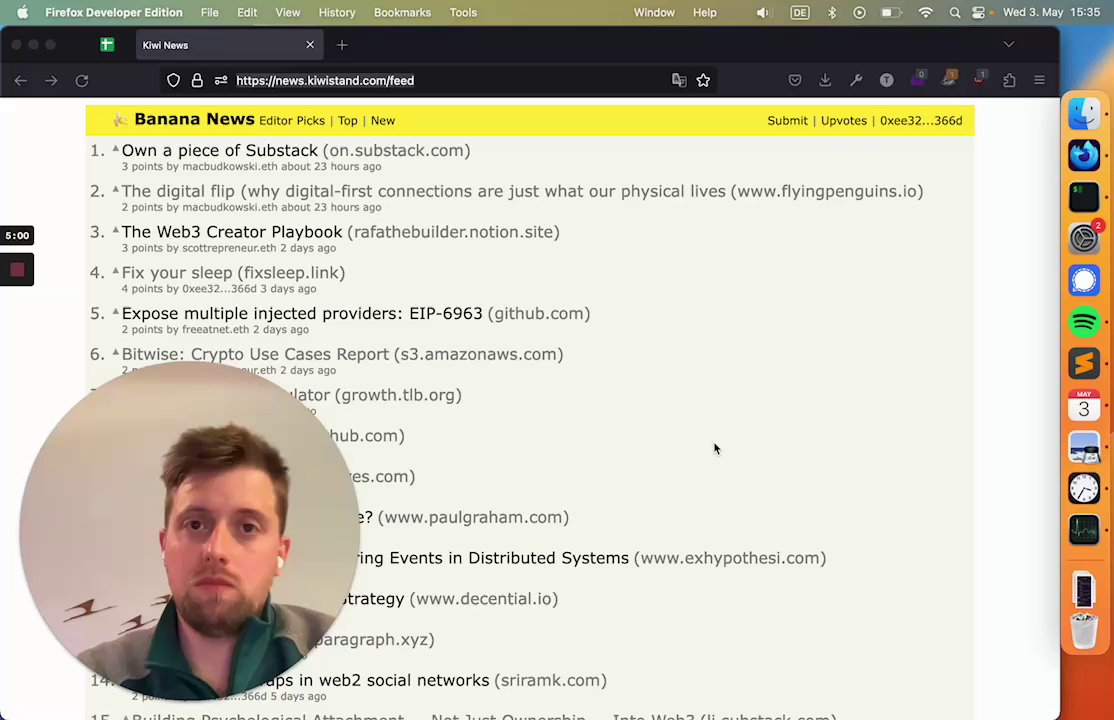Switch to the pinned green spreadsheet tab
This screenshot has width=1114, height=720.
tap(107, 45)
